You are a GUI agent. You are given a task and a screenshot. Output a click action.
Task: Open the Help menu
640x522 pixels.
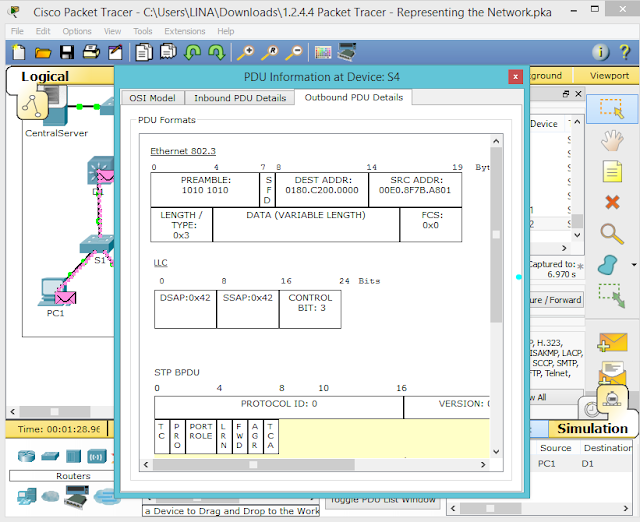click(x=225, y=31)
